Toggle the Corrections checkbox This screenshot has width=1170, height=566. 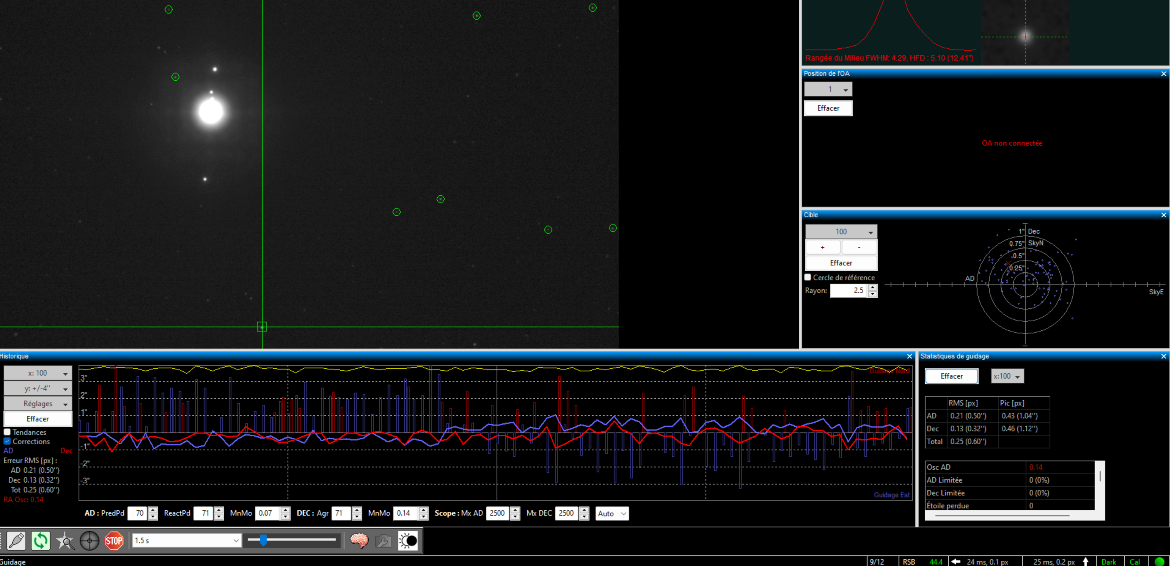[7, 441]
